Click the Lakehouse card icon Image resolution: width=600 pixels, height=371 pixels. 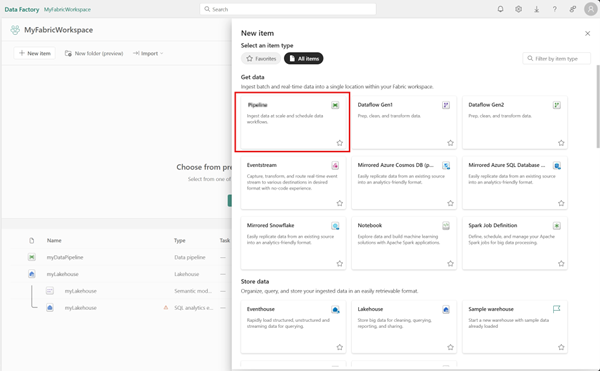coord(446,309)
